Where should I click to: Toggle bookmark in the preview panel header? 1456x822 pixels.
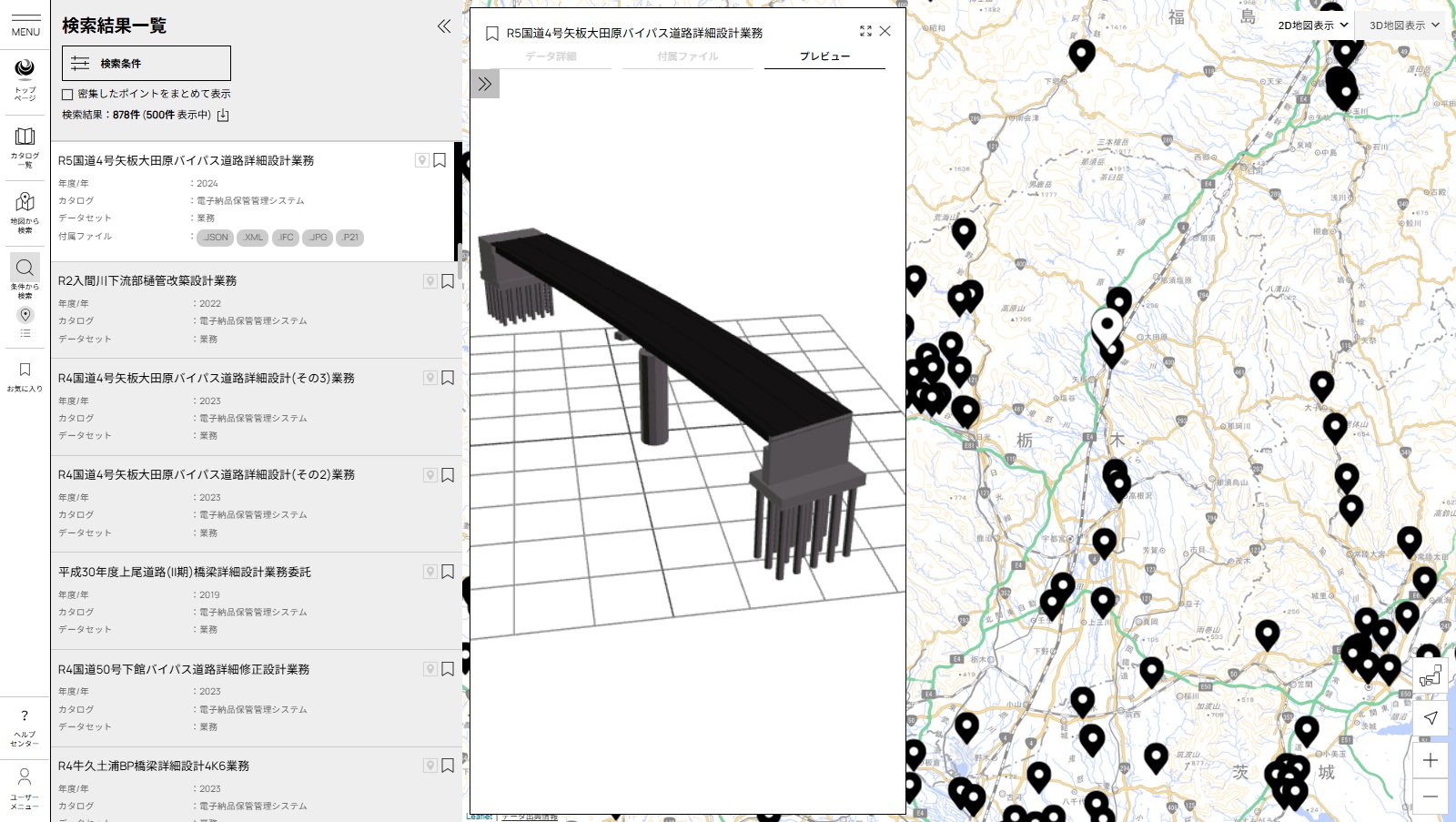[x=491, y=34]
